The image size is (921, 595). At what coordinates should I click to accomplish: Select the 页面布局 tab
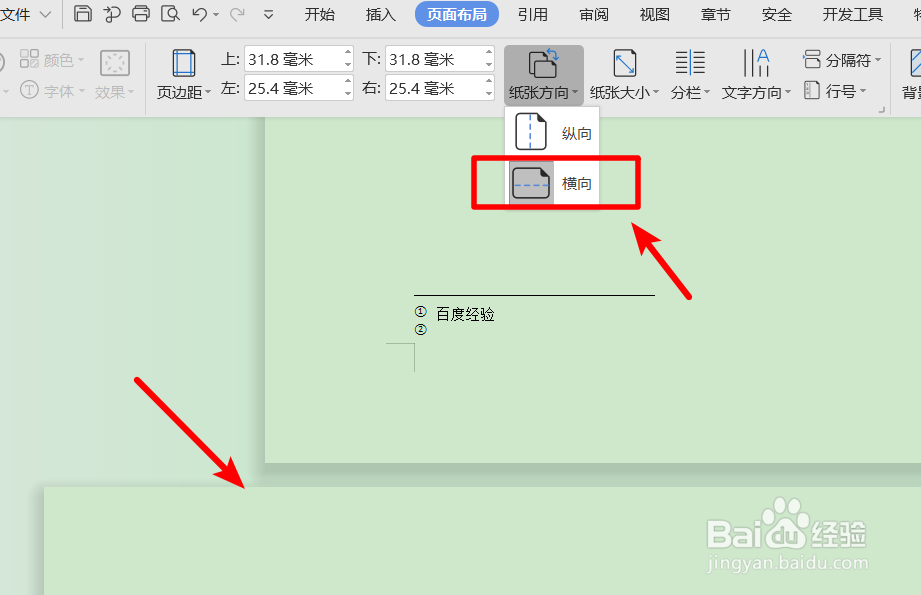[456, 14]
